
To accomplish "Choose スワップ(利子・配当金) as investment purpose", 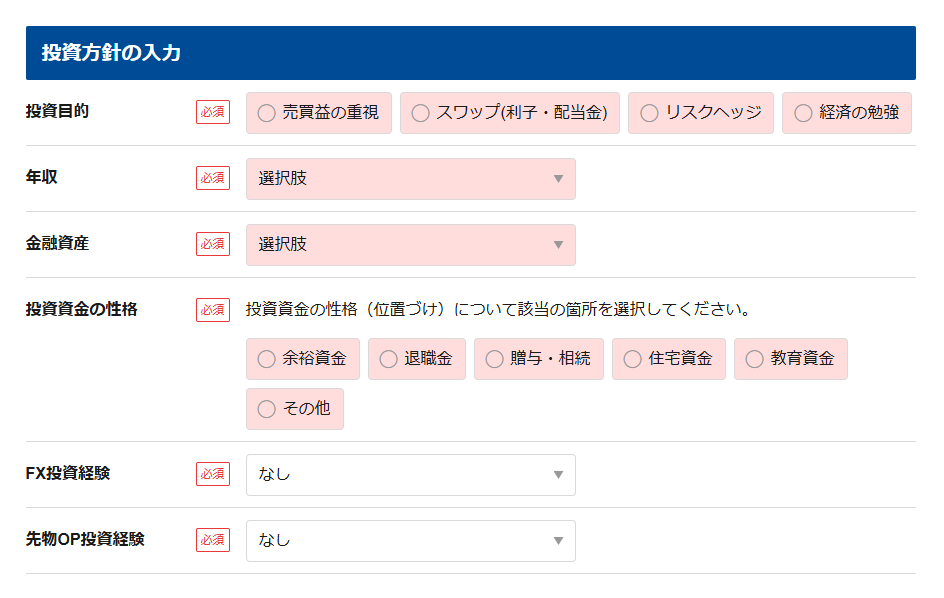I will pyautogui.click(x=420, y=113).
